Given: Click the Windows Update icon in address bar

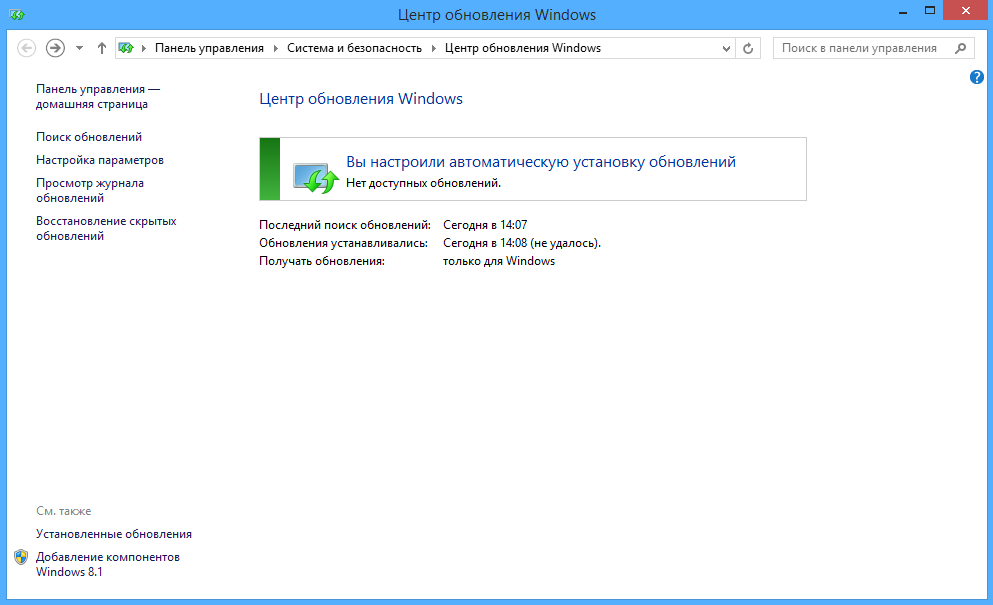Looking at the screenshot, I should click(126, 48).
